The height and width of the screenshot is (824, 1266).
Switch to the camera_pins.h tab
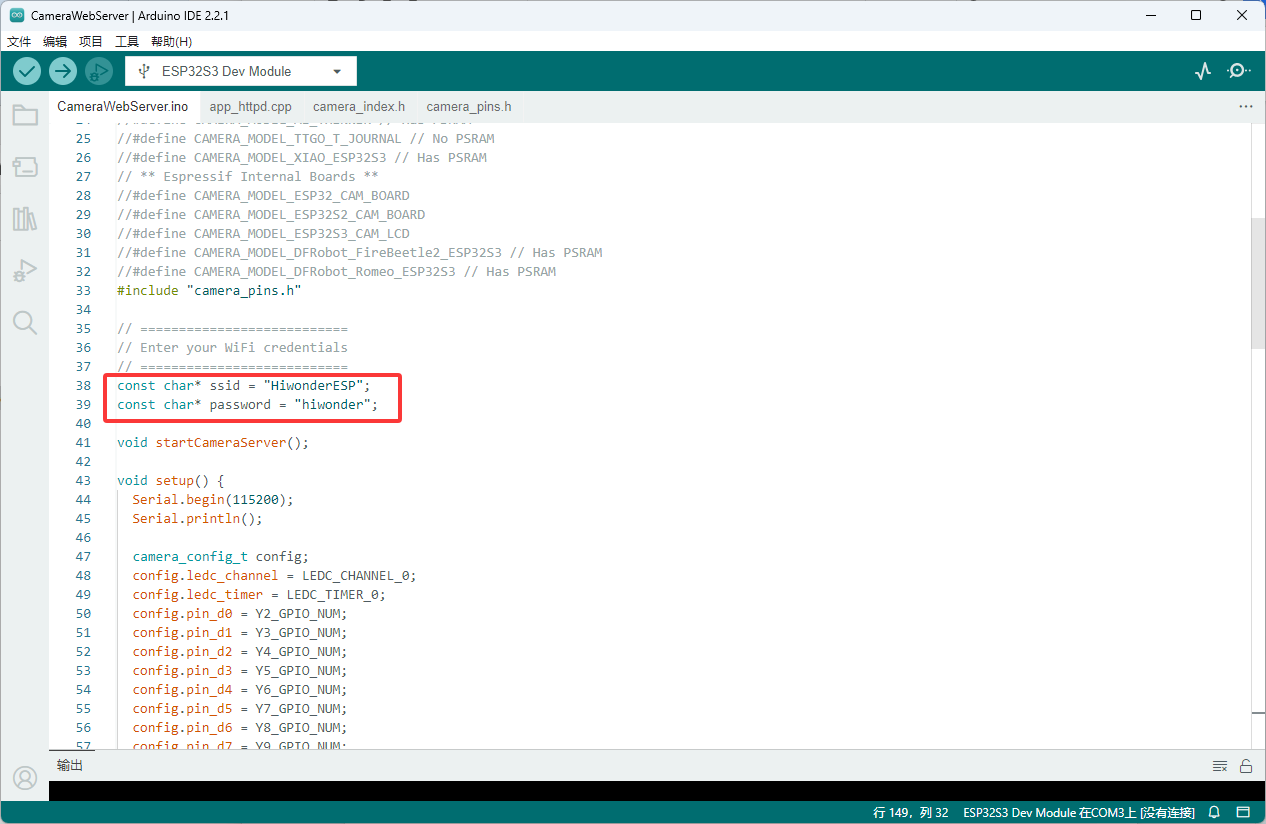[x=469, y=106]
